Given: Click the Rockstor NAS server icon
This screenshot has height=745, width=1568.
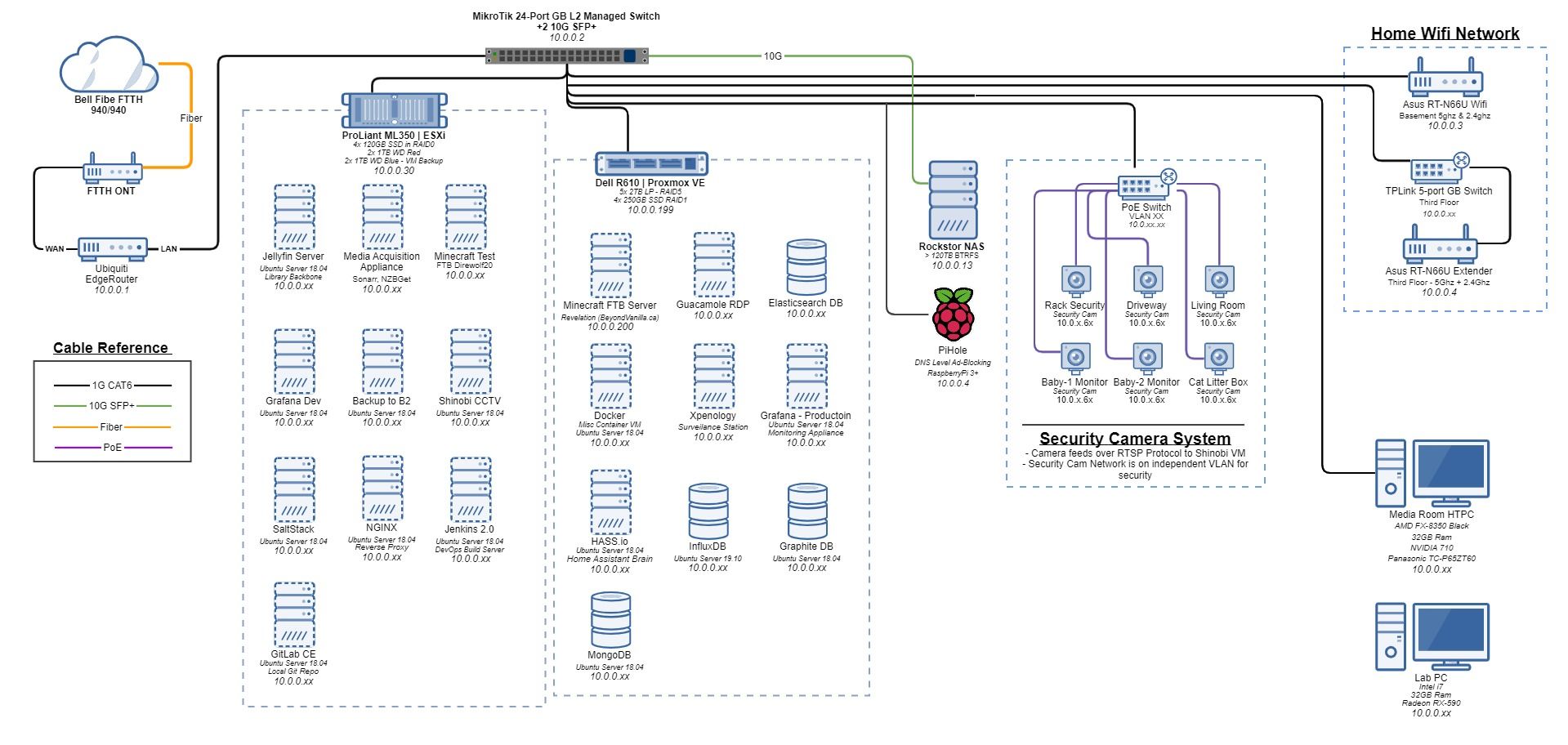Looking at the screenshot, I should click(x=953, y=200).
